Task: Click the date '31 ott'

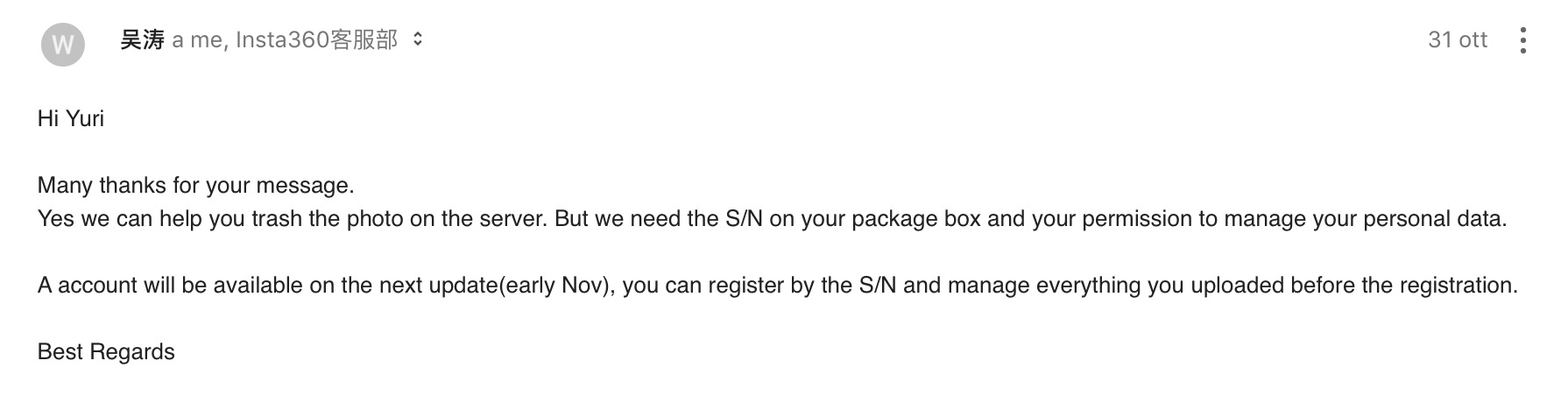Action: pos(1457,39)
